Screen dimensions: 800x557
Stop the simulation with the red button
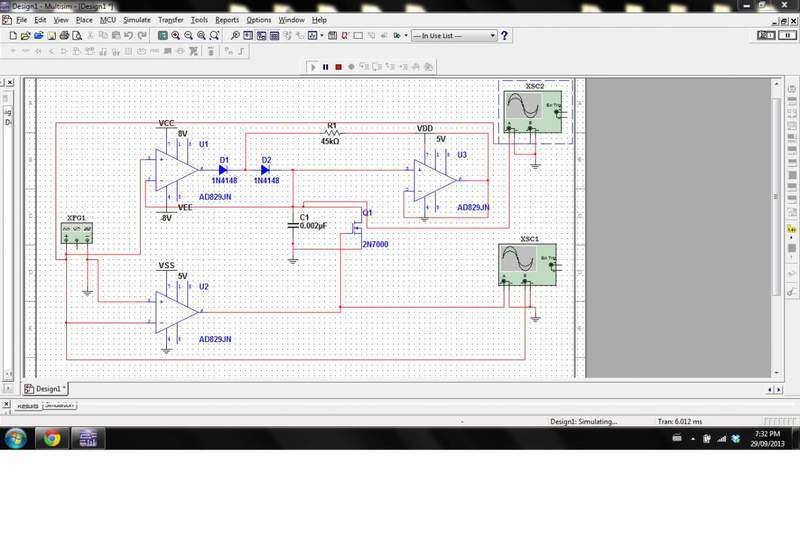[338, 67]
